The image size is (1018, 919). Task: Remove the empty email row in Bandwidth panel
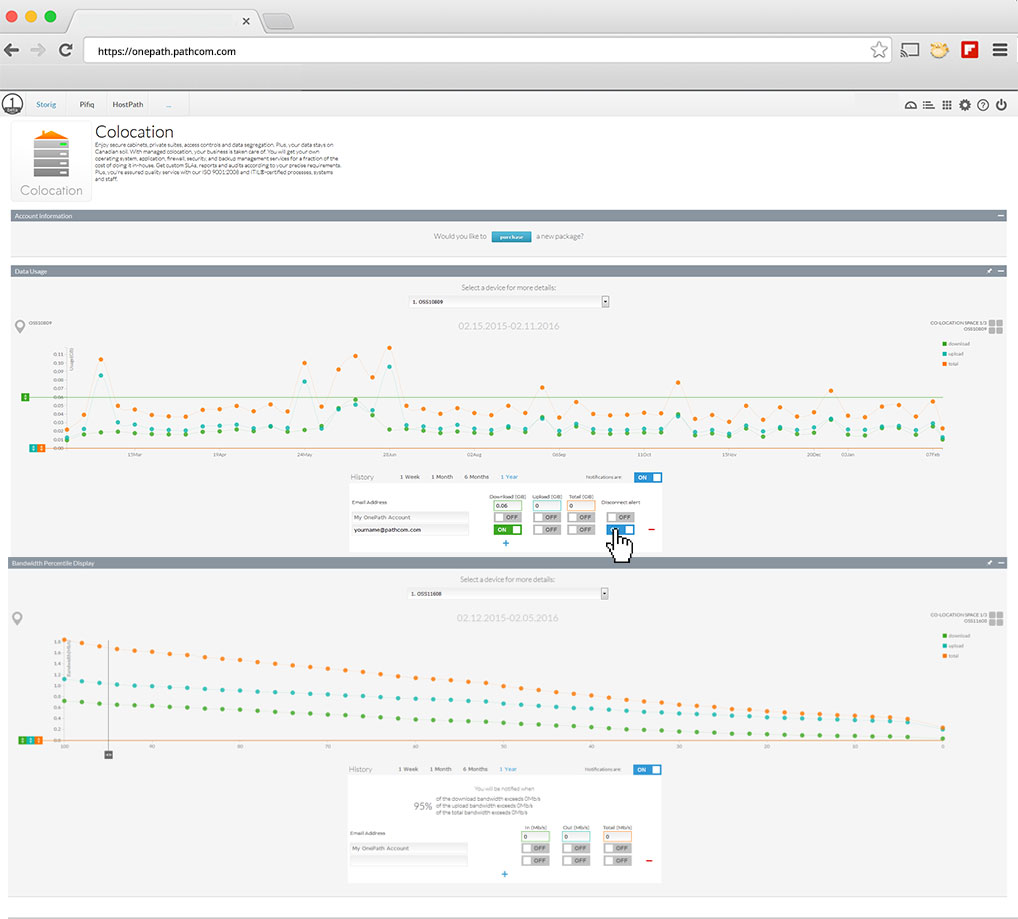coord(649,861)
